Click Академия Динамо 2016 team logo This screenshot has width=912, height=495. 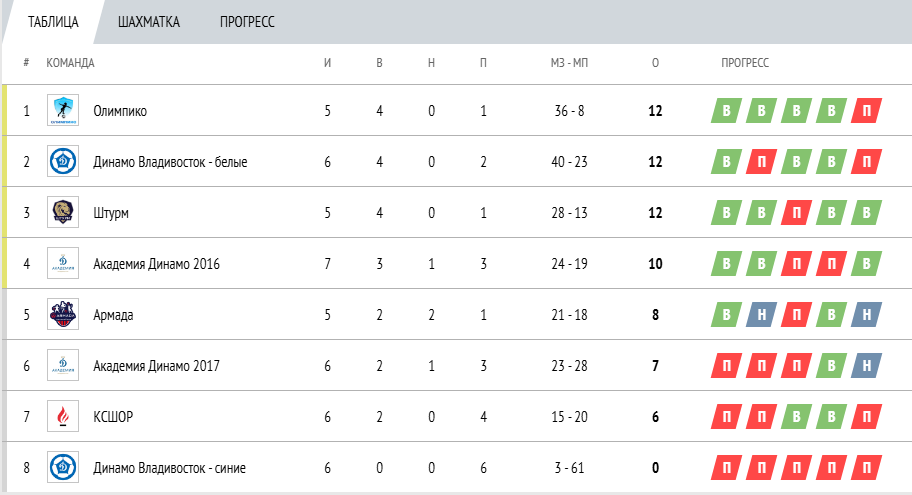coord(63,263)
